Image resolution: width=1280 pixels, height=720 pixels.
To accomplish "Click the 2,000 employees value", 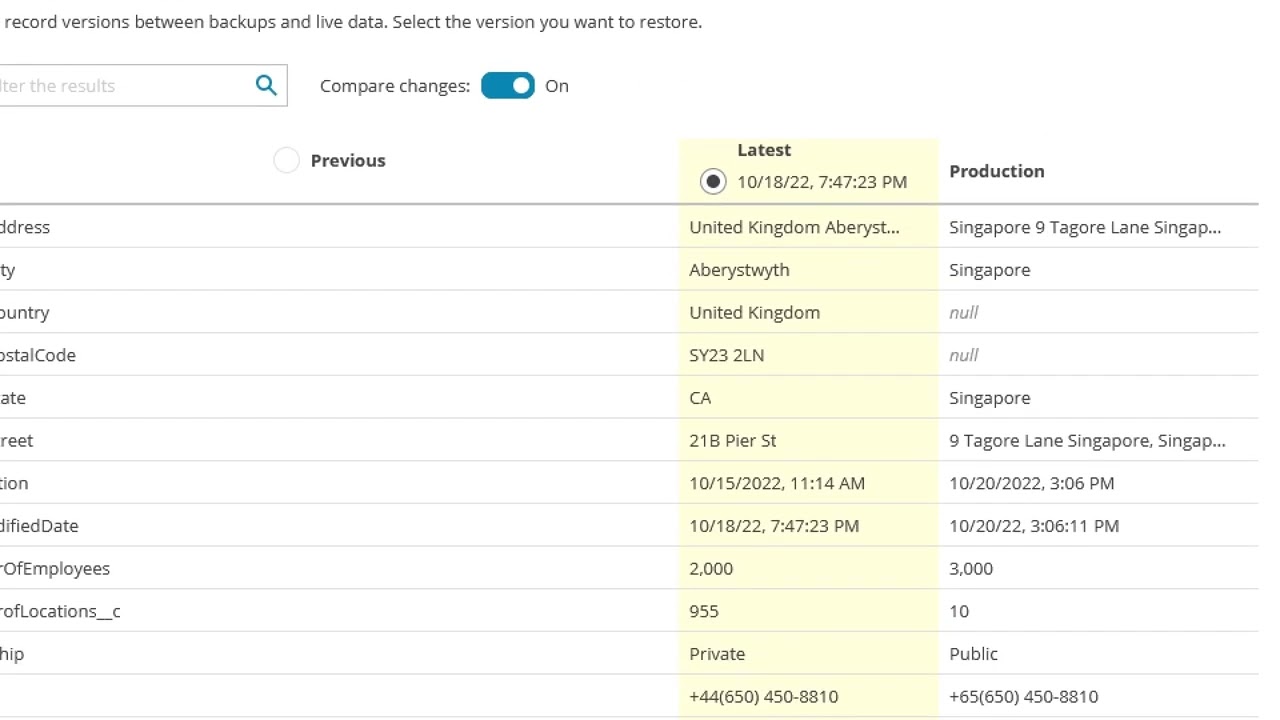I will tap(711, 568).
